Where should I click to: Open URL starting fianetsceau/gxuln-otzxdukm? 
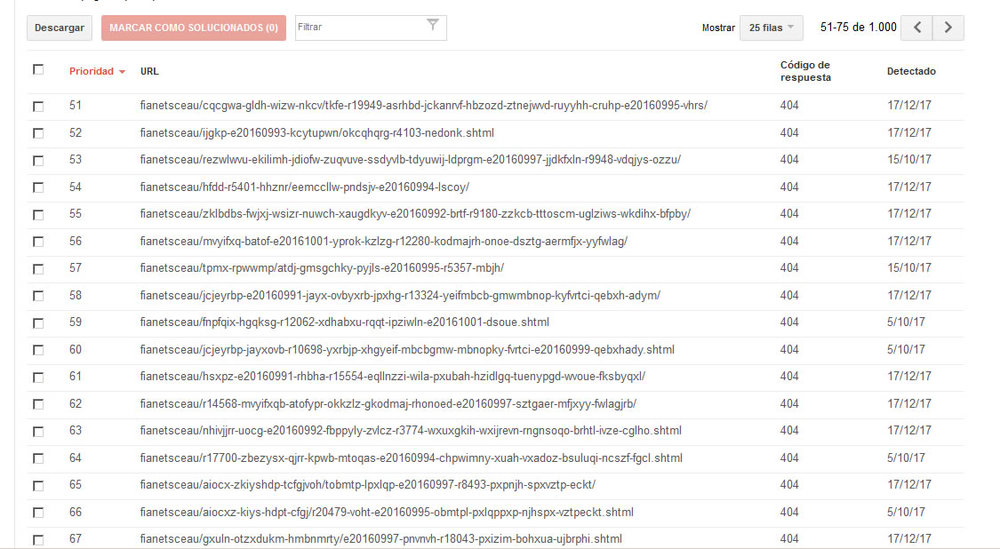pyautogui.click(x=381, y=539)
